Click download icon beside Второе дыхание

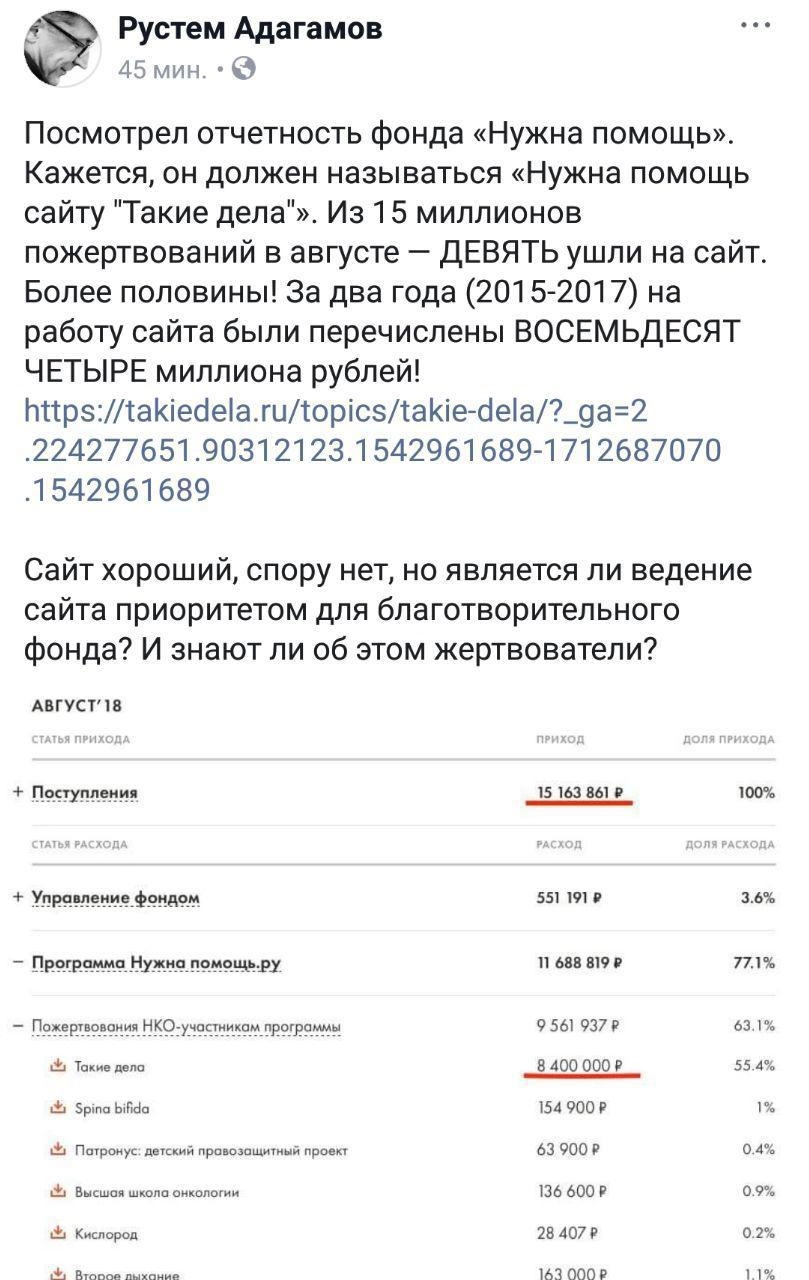(x=57, y=1273)
